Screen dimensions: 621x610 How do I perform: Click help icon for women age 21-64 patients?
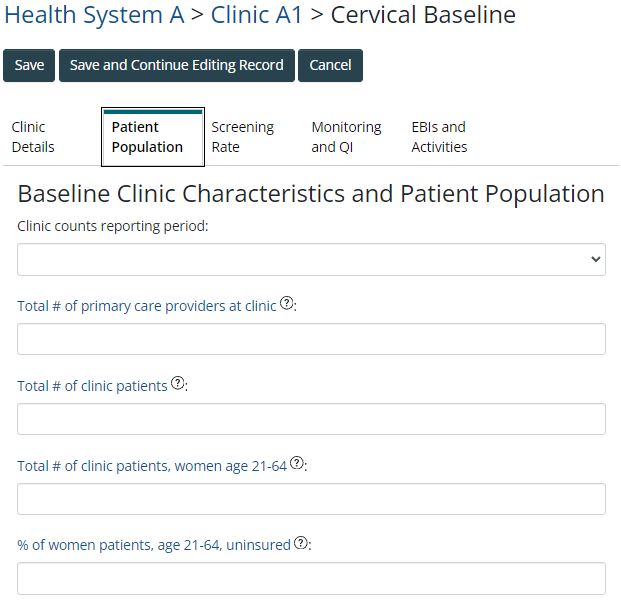pos(297,463)
